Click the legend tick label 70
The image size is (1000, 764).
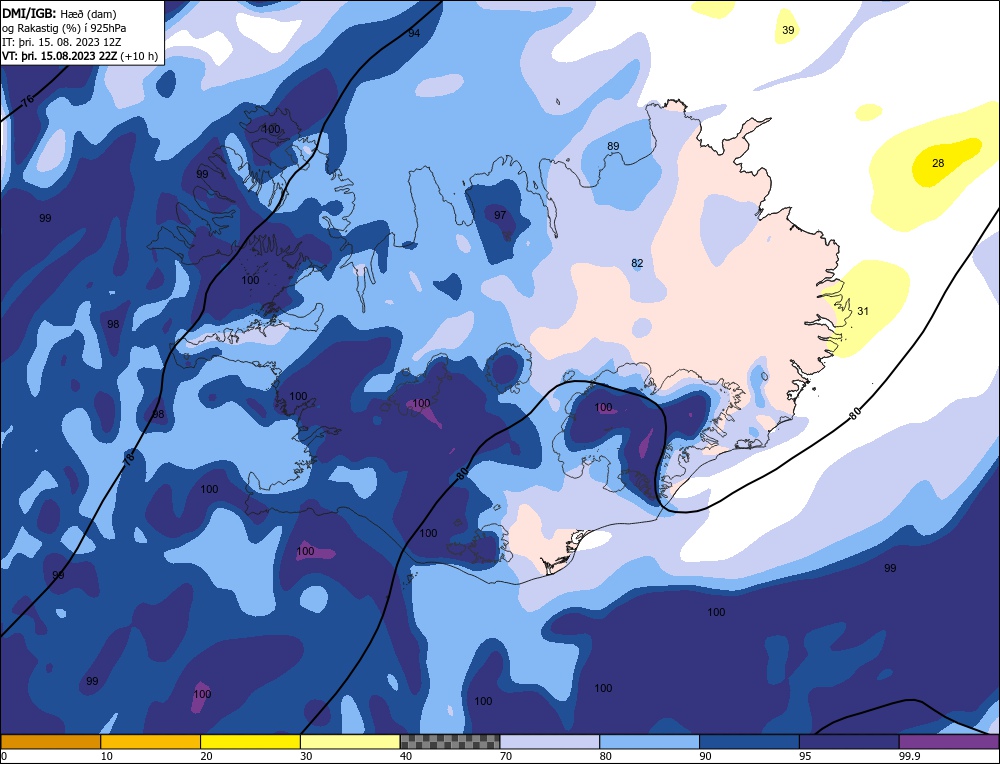coord(506,756)
